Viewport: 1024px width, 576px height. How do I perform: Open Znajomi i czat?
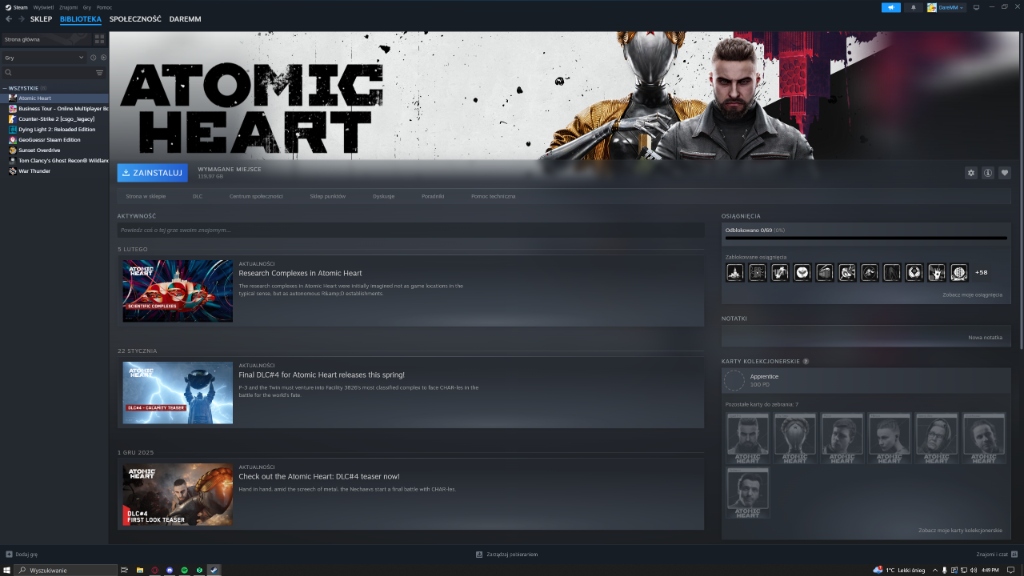(997, 554)
